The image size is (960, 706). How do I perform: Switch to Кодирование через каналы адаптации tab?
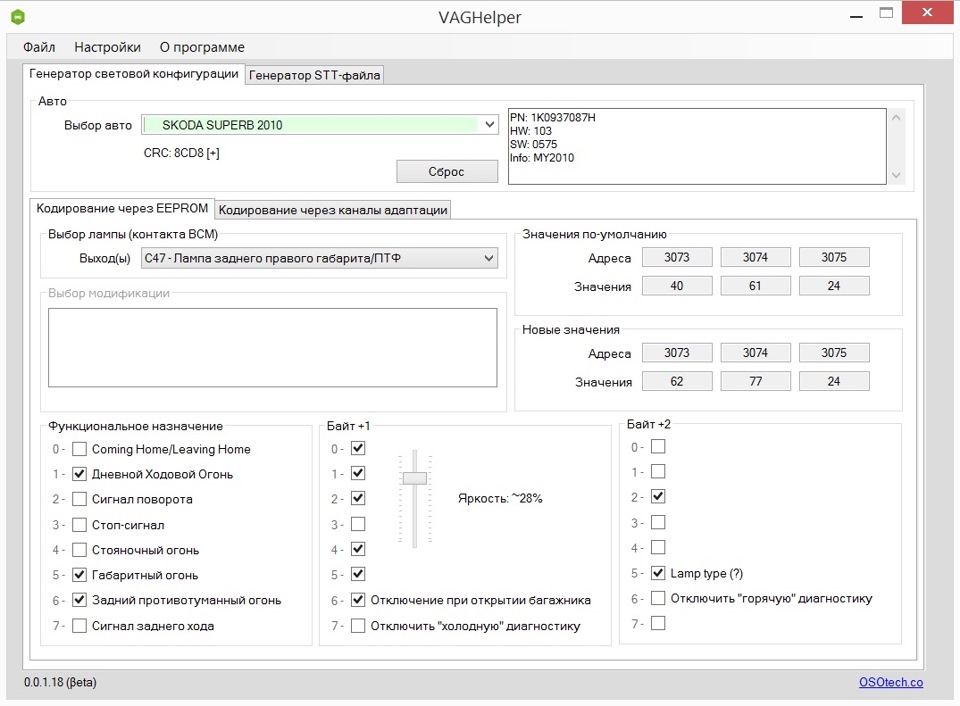(x=333, y=210)
